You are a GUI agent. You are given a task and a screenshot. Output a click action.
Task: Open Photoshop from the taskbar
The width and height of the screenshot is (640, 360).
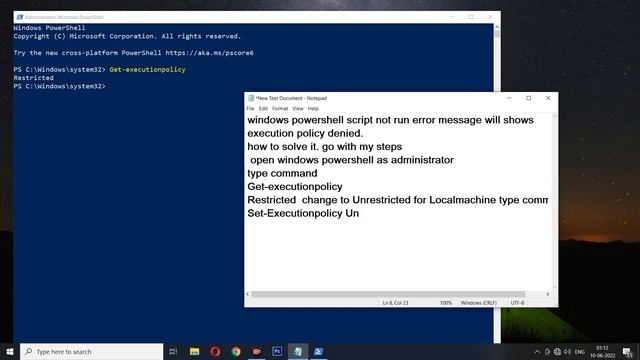click(277, 351)
